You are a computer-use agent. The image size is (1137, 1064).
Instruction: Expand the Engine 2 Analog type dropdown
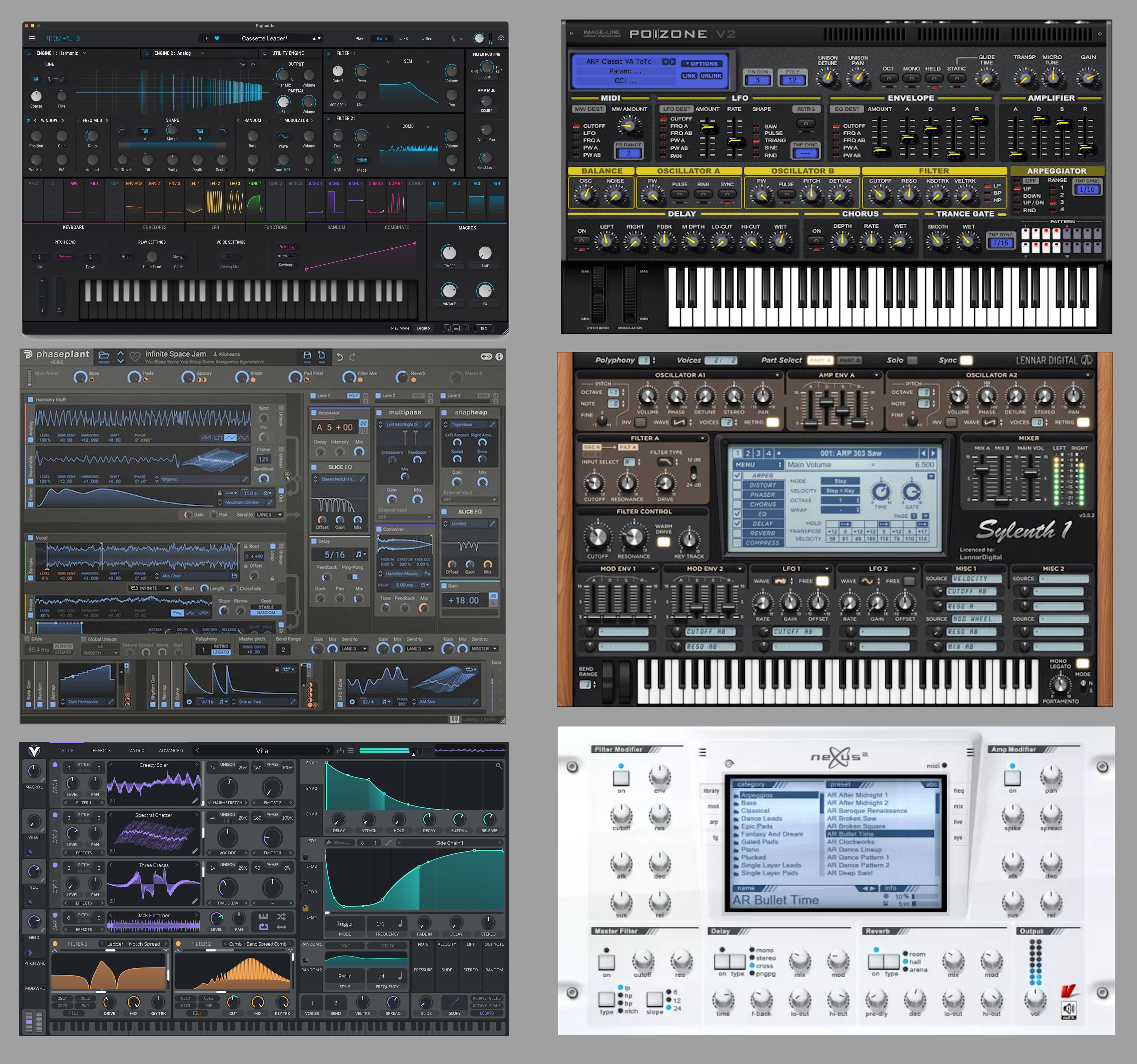click(x=202, y=53)
